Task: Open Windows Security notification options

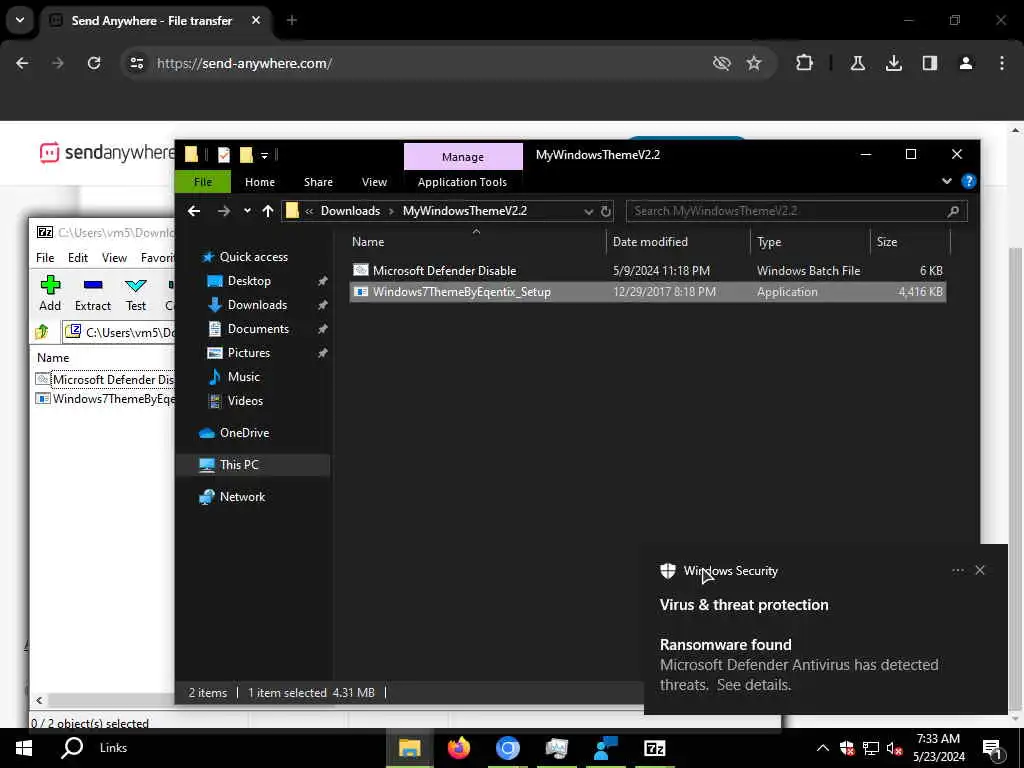Action: click(957, 570)
